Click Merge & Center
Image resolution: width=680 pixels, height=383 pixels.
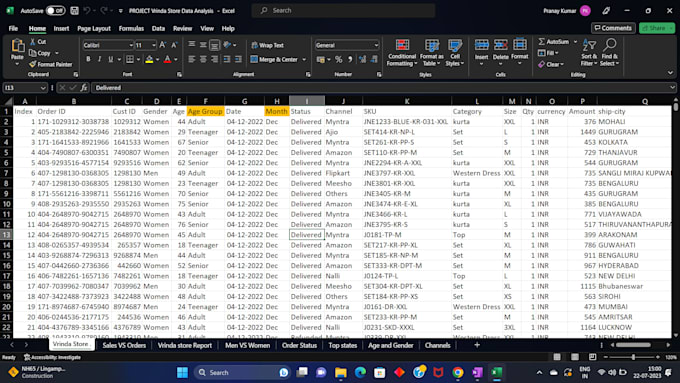click(275, 59)
